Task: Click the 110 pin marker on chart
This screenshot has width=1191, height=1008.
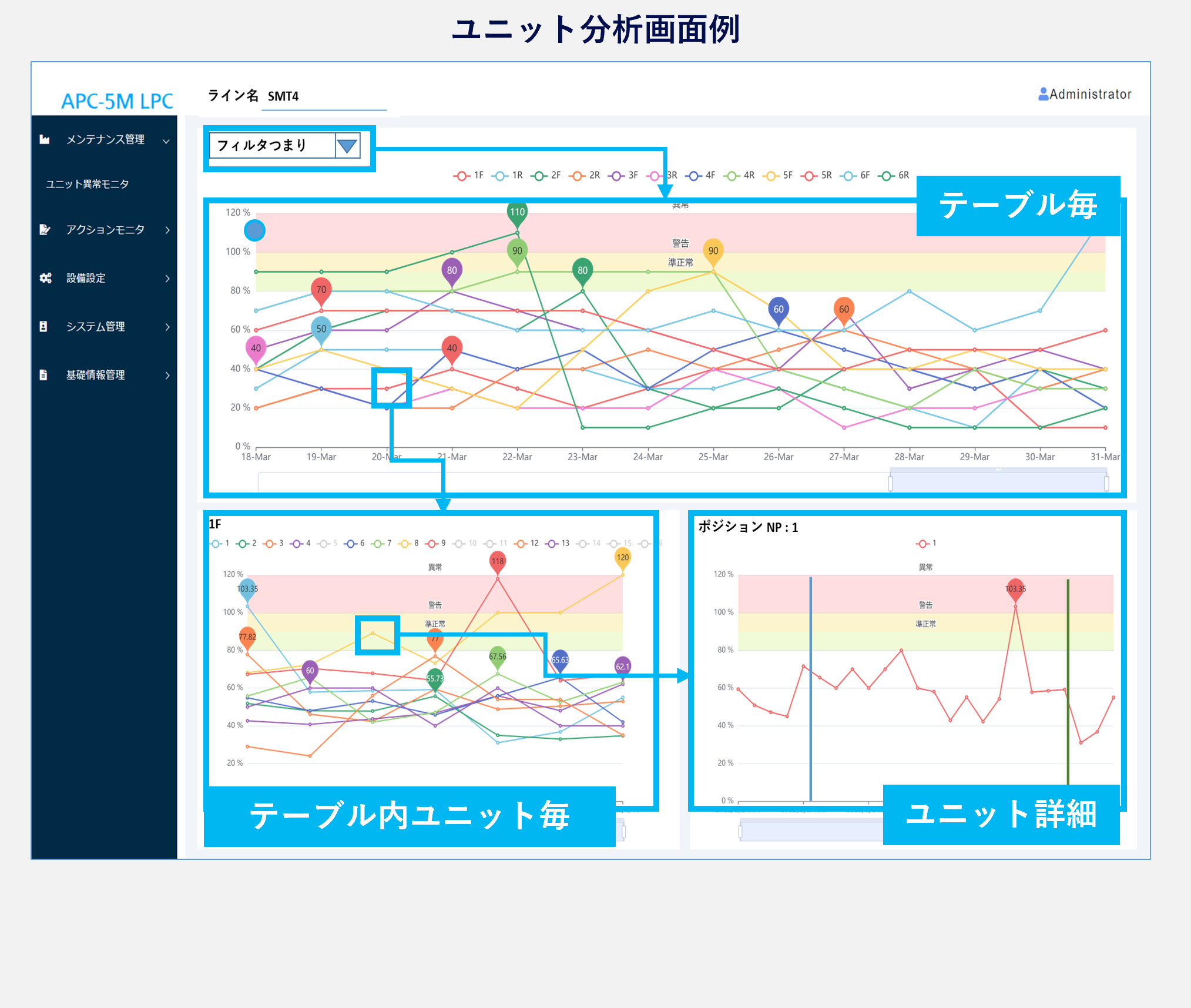Action: pos(517,213)
